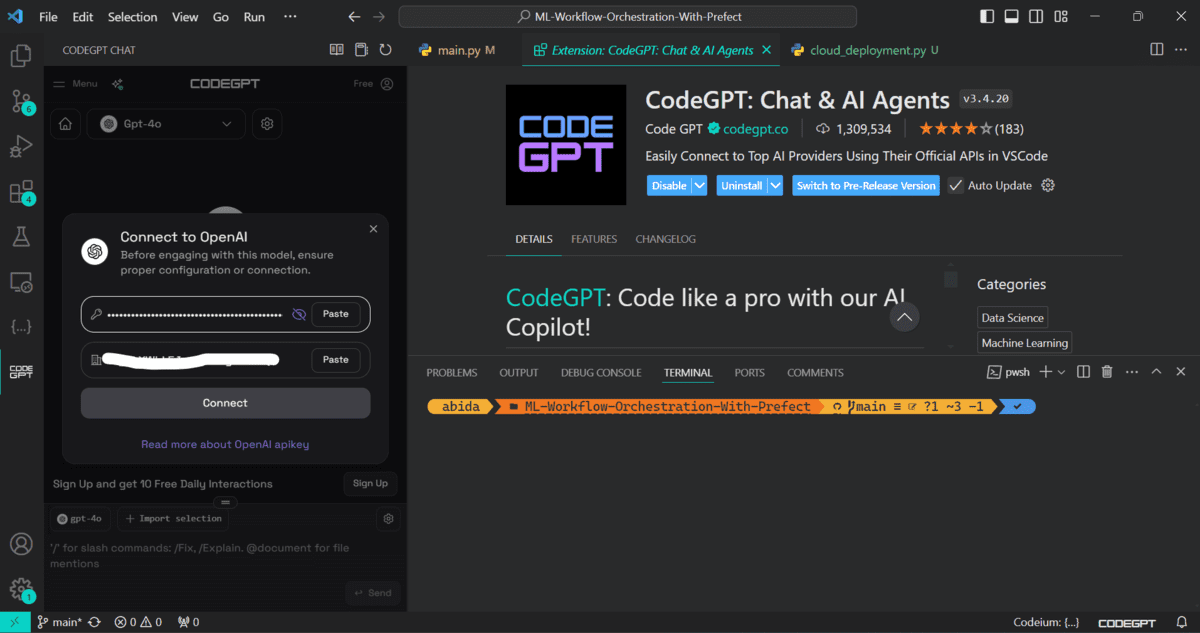The height and width of the screenshot is (633, 1200).
Task: Open the title bar overflow menu ellipsis
Action: pyautogui.click(x=290, y=17)
